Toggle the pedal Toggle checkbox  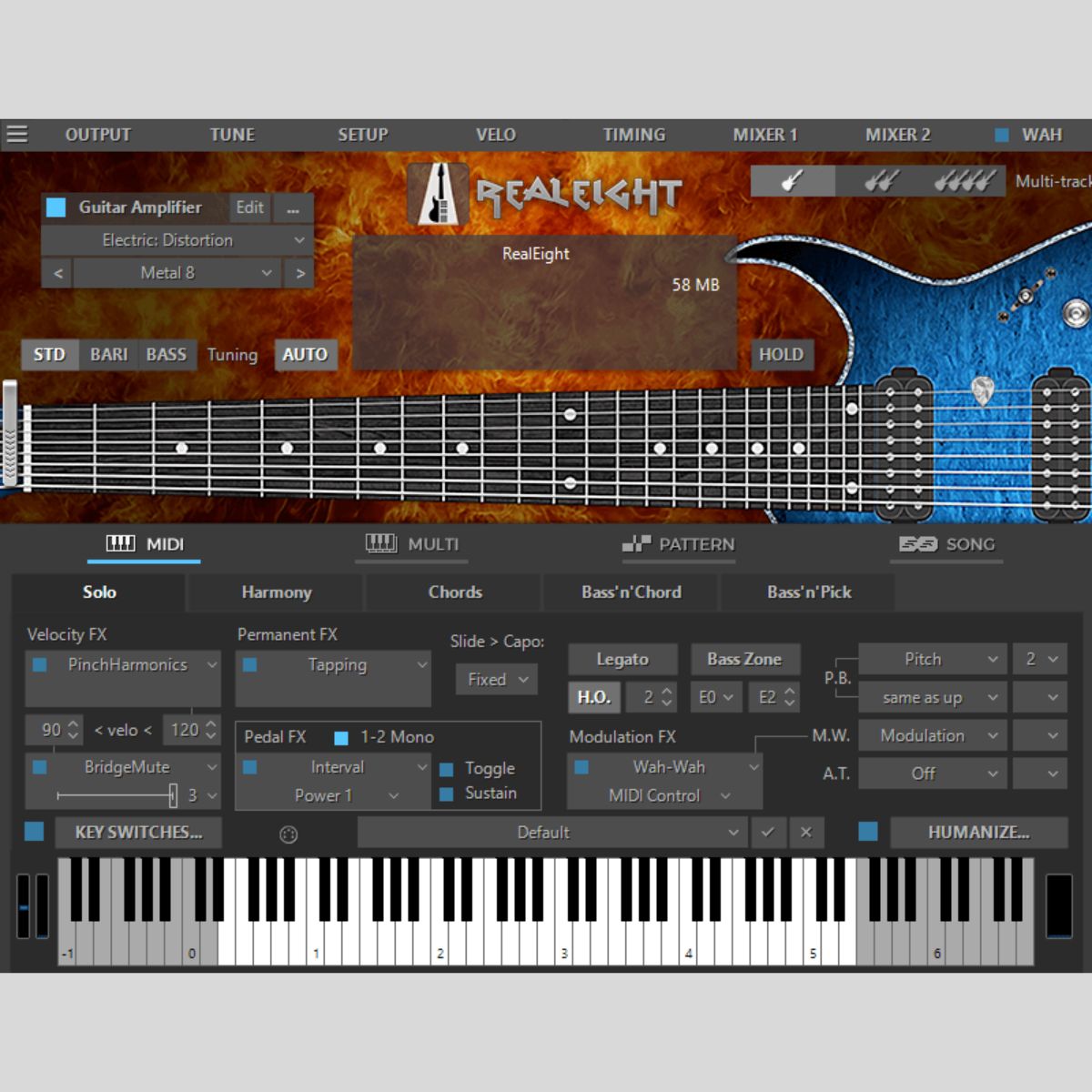click(447, 769)
